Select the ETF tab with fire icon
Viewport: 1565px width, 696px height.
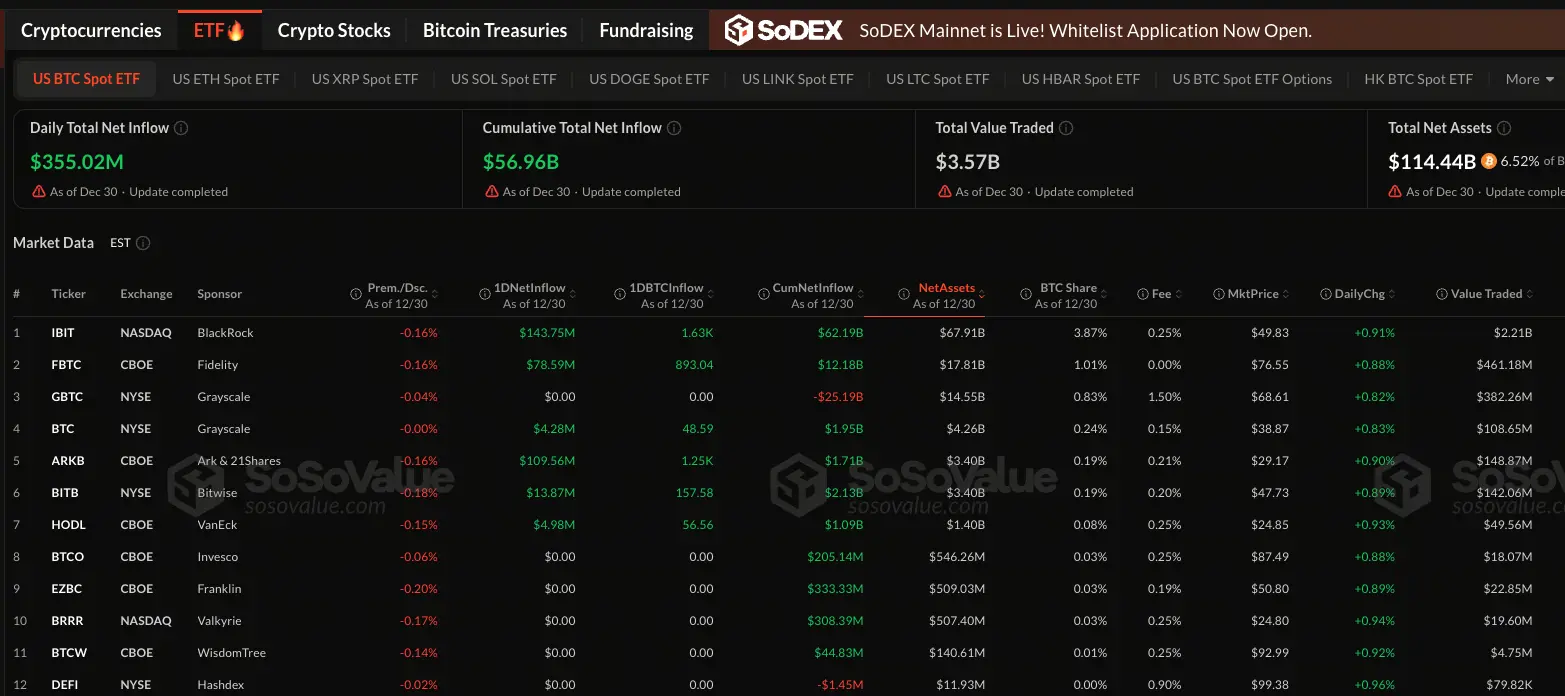point(219,31)
